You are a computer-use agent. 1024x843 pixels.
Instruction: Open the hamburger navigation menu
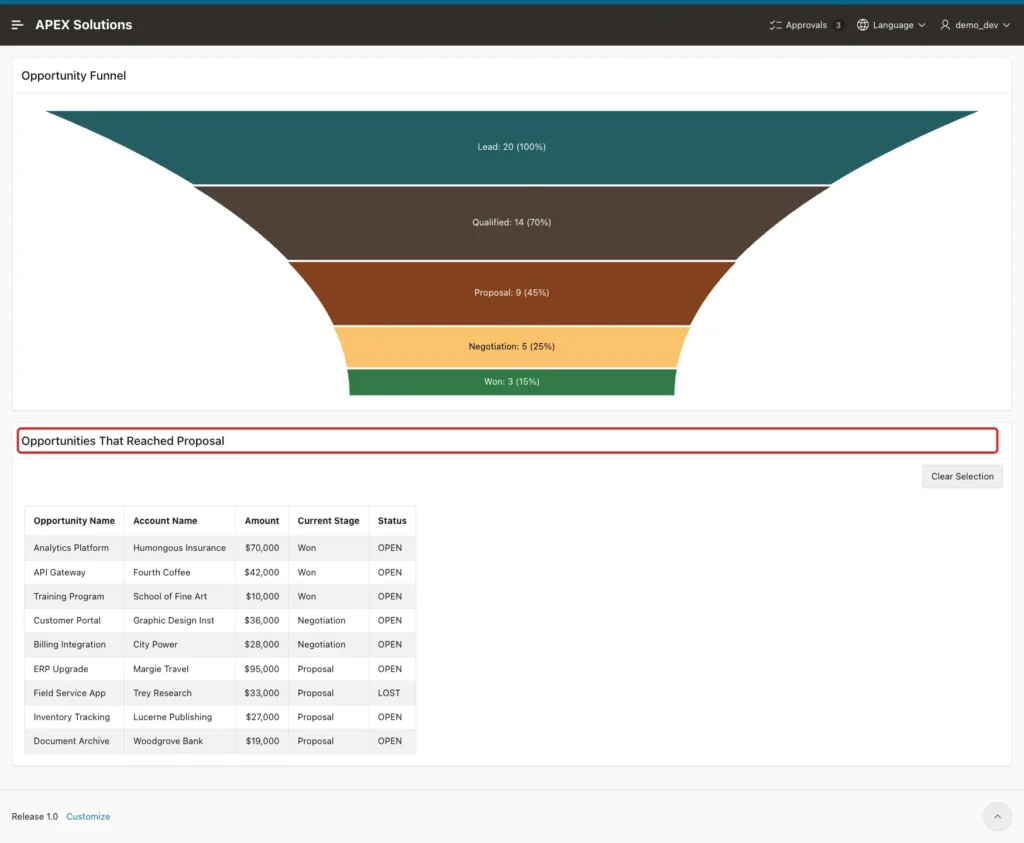click(18, 25)
